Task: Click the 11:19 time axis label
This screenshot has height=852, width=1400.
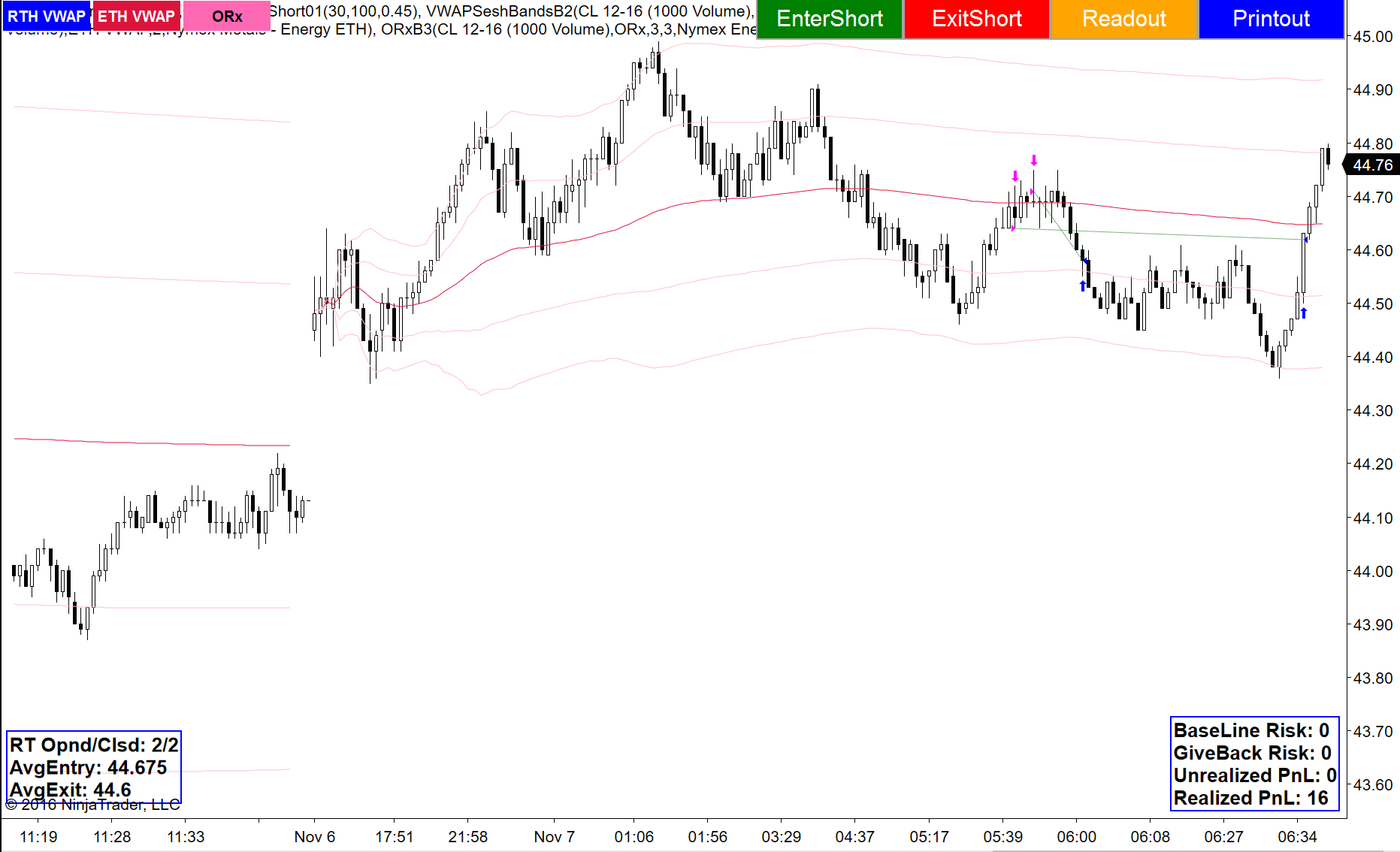Action: click(x=38, y=837)
